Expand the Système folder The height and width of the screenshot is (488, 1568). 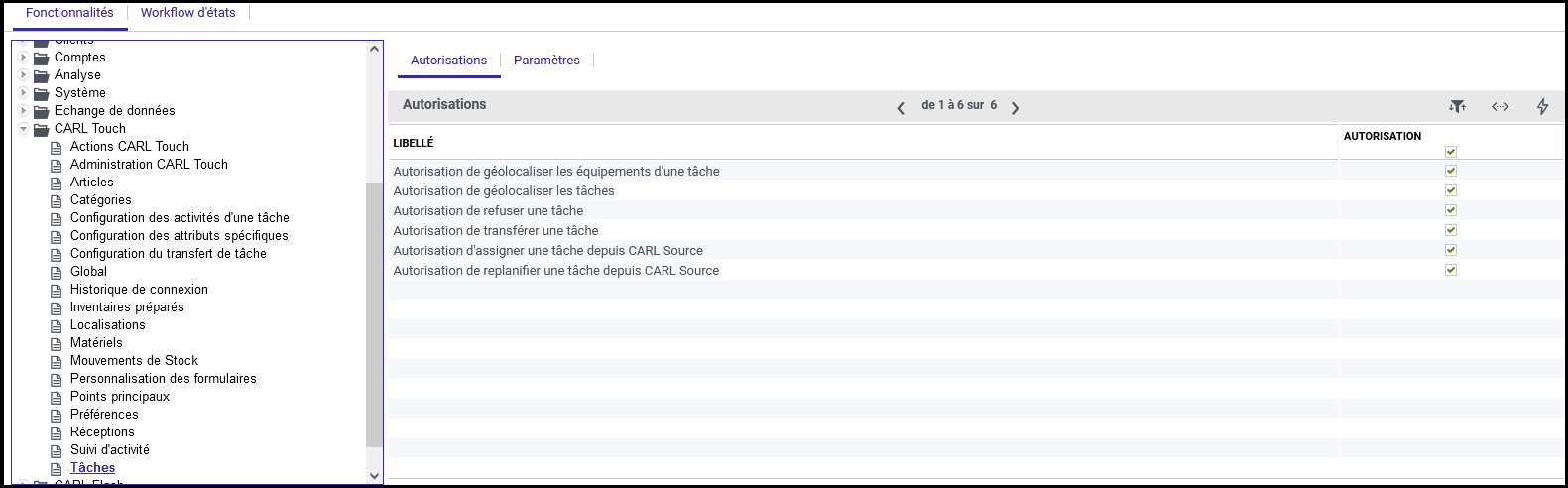(24, 93)
